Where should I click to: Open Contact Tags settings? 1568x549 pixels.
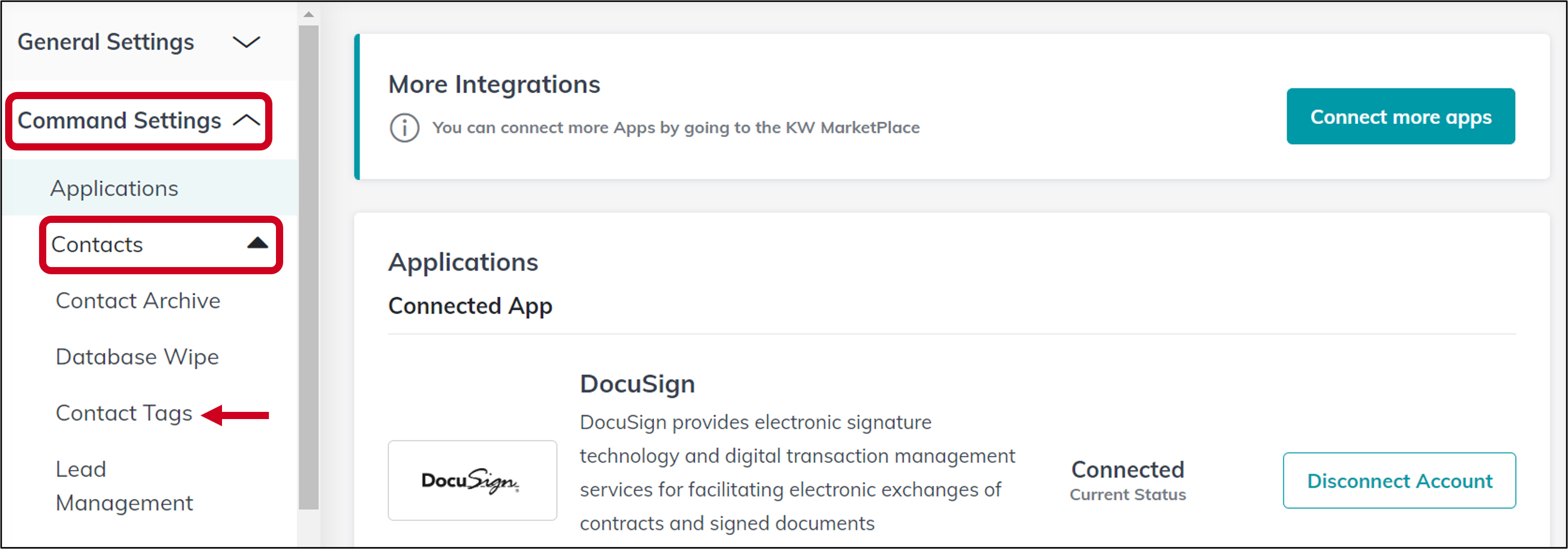(x=123, y=413)
